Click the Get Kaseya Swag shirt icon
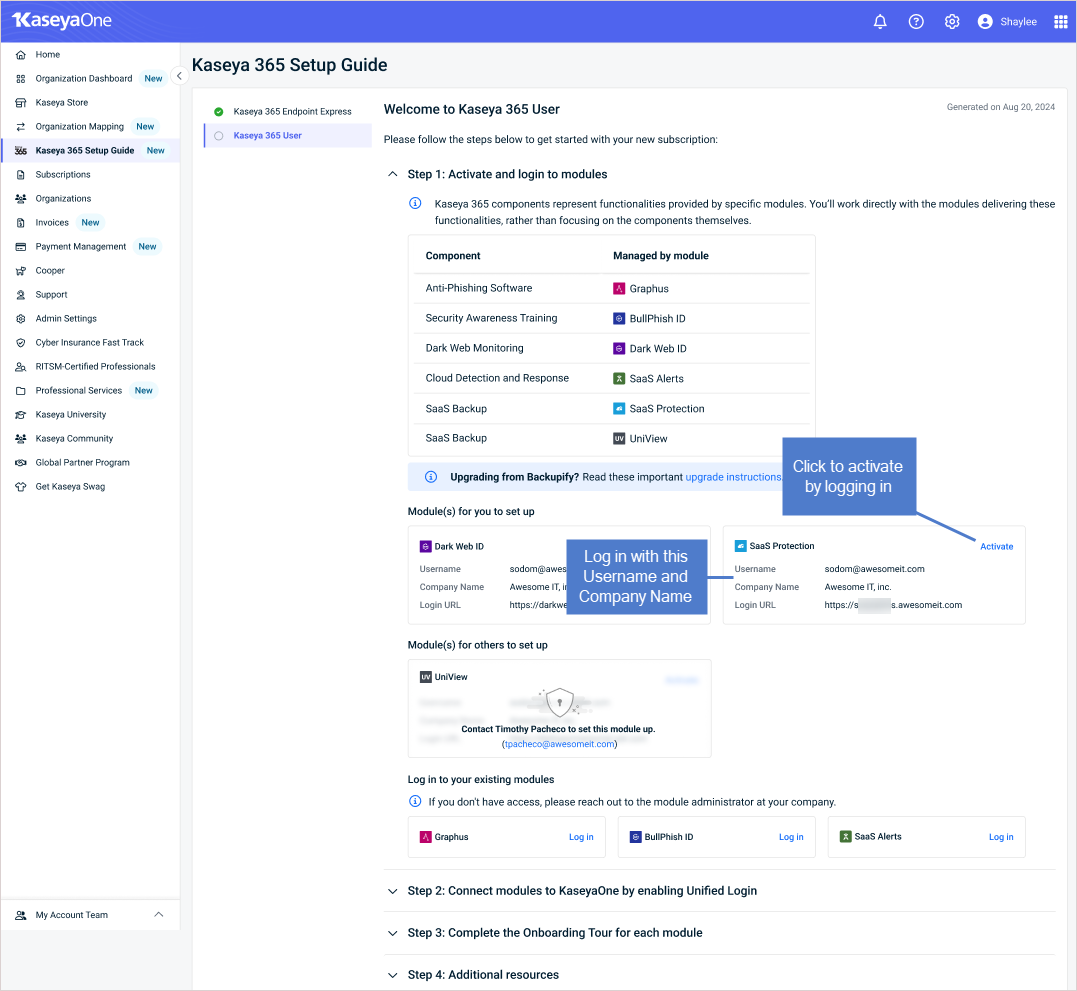The height and width of the screenshot is (991, 1077). click(x=21, y=487)
